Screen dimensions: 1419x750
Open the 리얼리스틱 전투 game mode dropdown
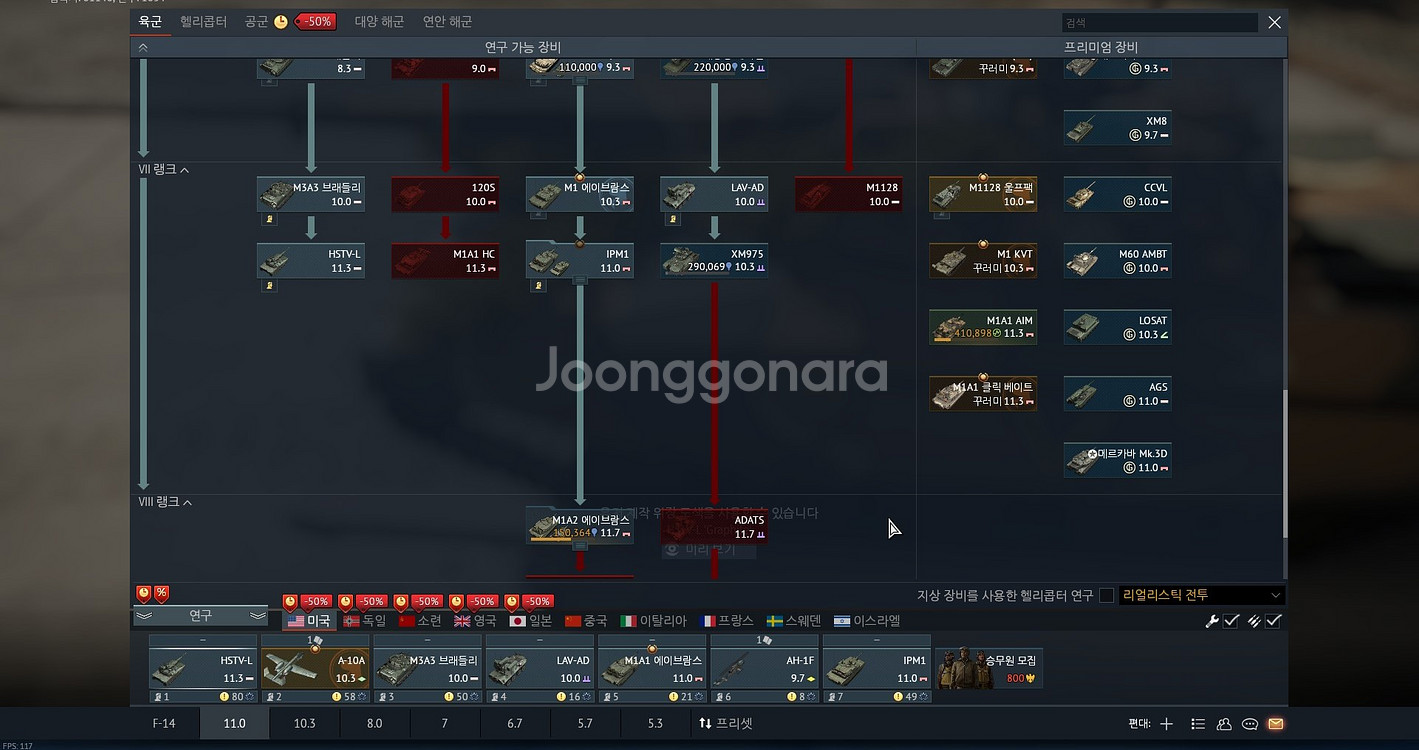coord(1201,595)
